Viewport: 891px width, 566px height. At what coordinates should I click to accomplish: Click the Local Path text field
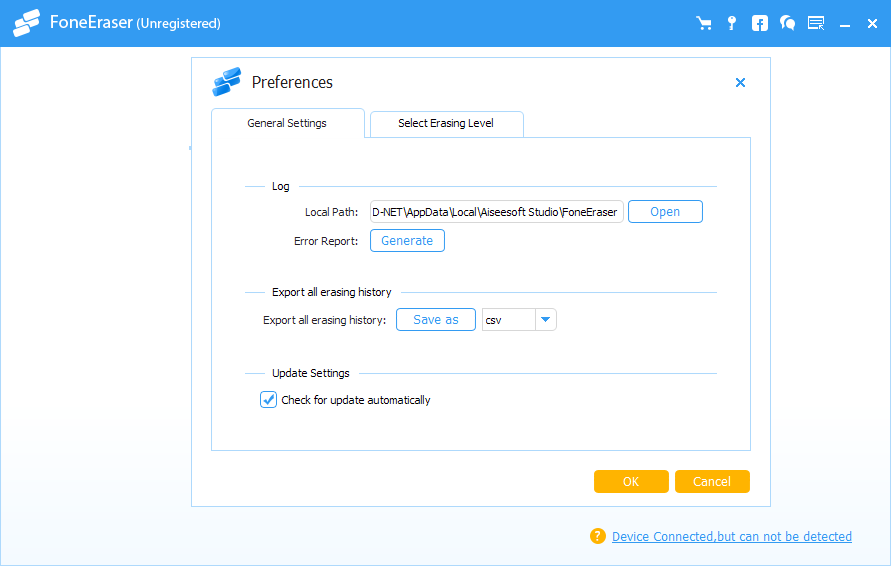click(497, 211)
